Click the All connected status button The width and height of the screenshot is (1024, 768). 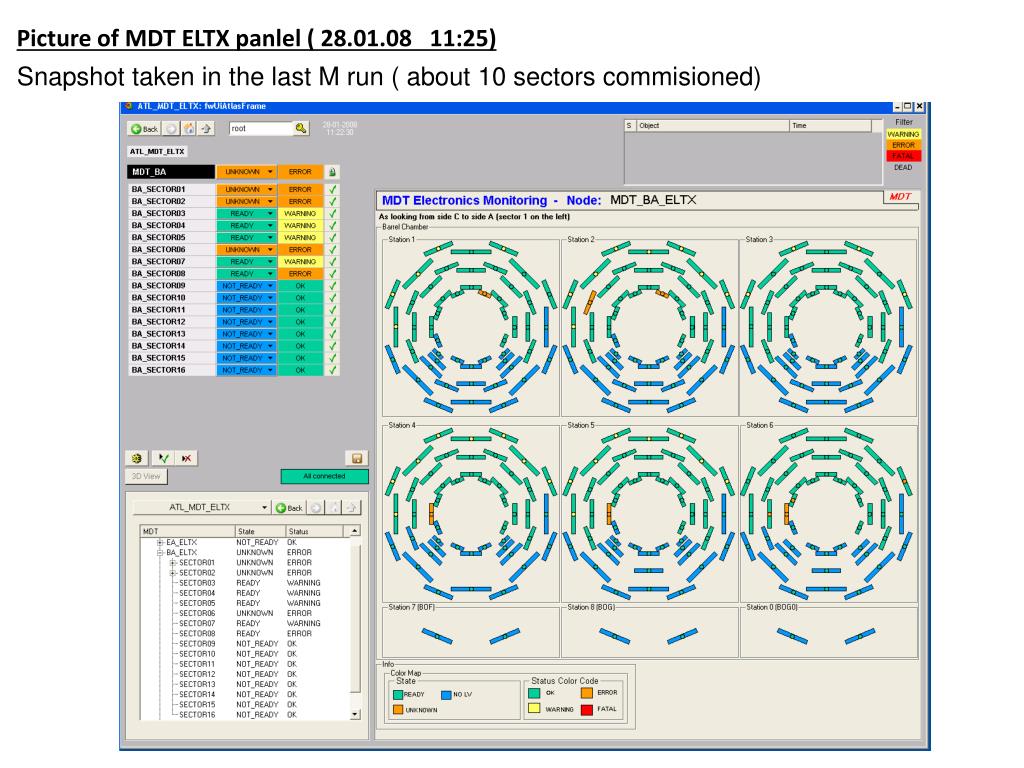pyautogui.click(x=325, y=476)
